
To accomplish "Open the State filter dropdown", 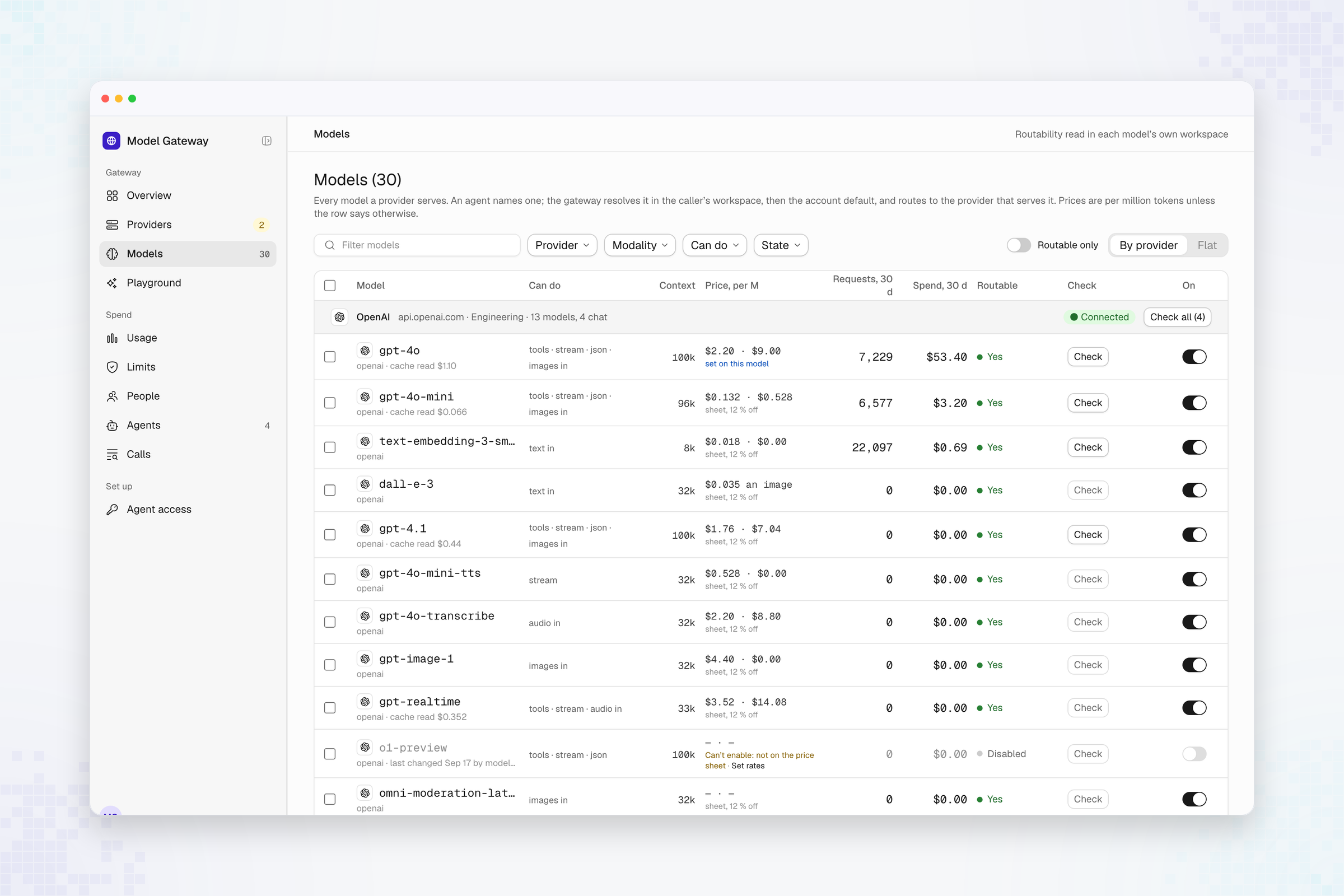I will click(781, 246).
